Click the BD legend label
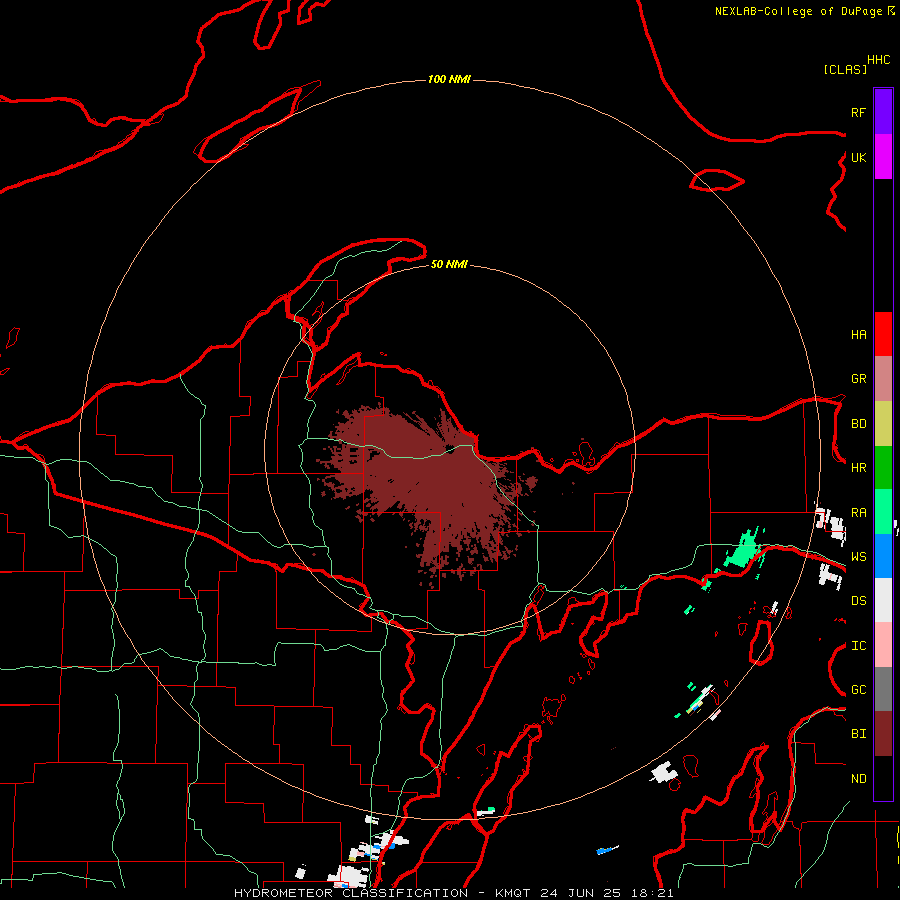 click(858, 424)
